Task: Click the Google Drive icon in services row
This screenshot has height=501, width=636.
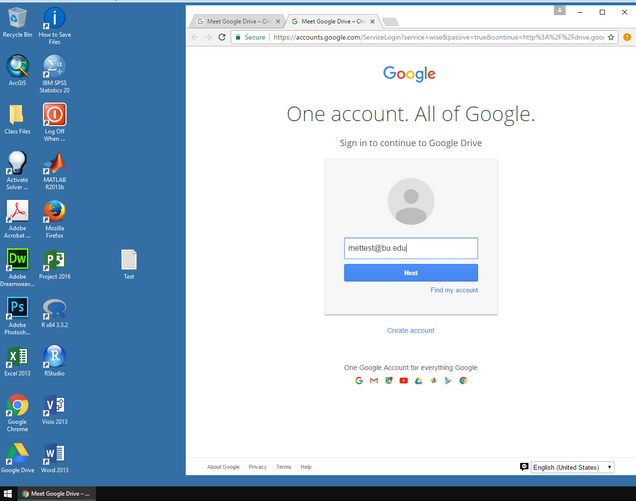Action: tap(418, 381)
